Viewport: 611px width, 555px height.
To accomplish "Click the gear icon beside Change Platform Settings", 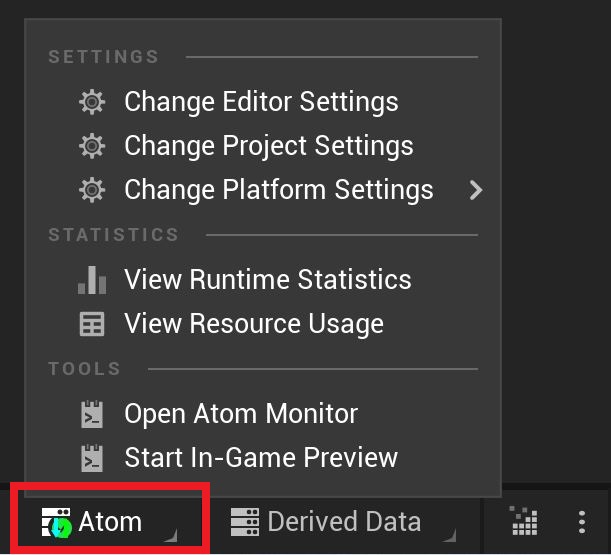I will [92, 190].
